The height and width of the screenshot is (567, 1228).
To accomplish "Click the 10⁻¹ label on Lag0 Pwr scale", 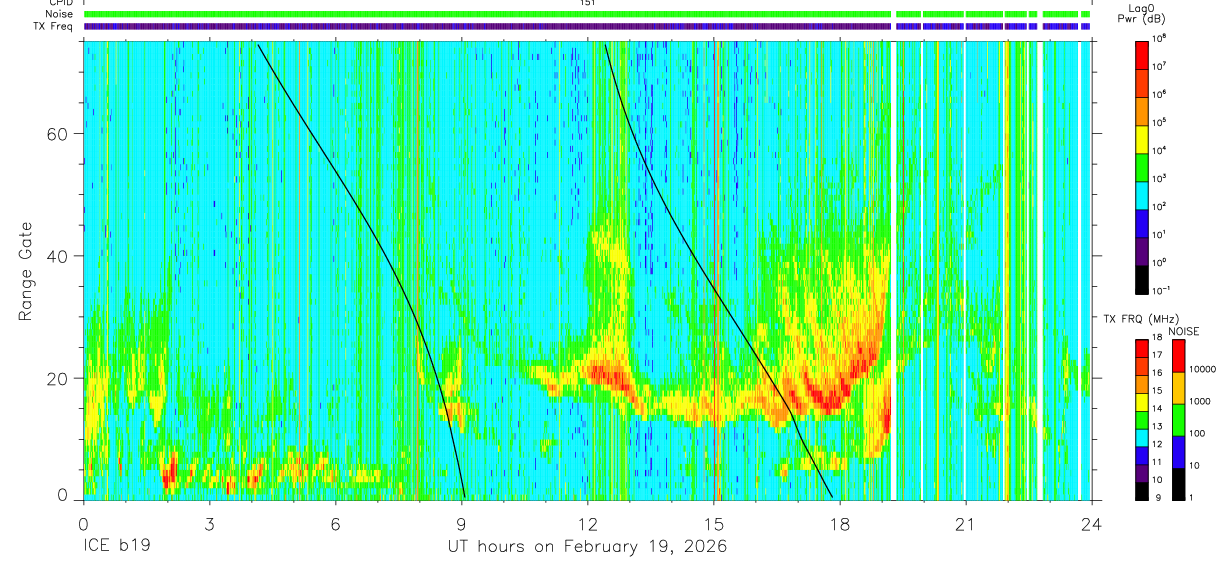I will click(1162, 290).
